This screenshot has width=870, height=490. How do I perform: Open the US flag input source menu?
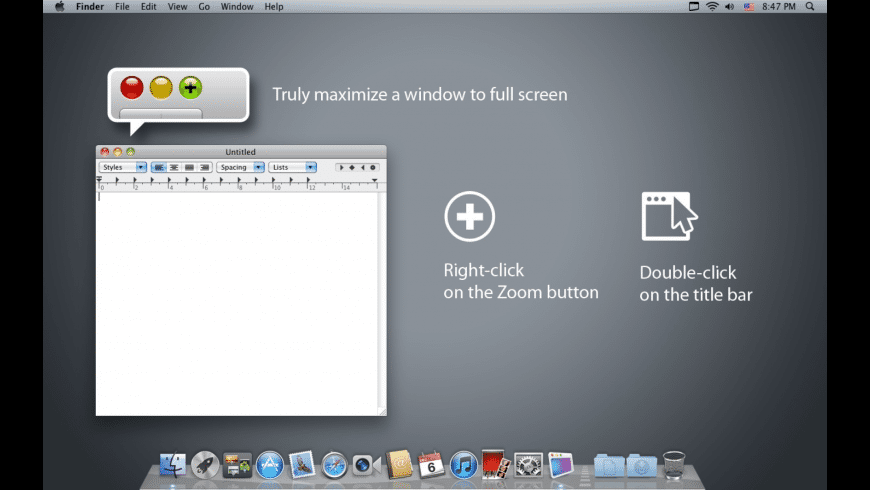pos(749,7)
